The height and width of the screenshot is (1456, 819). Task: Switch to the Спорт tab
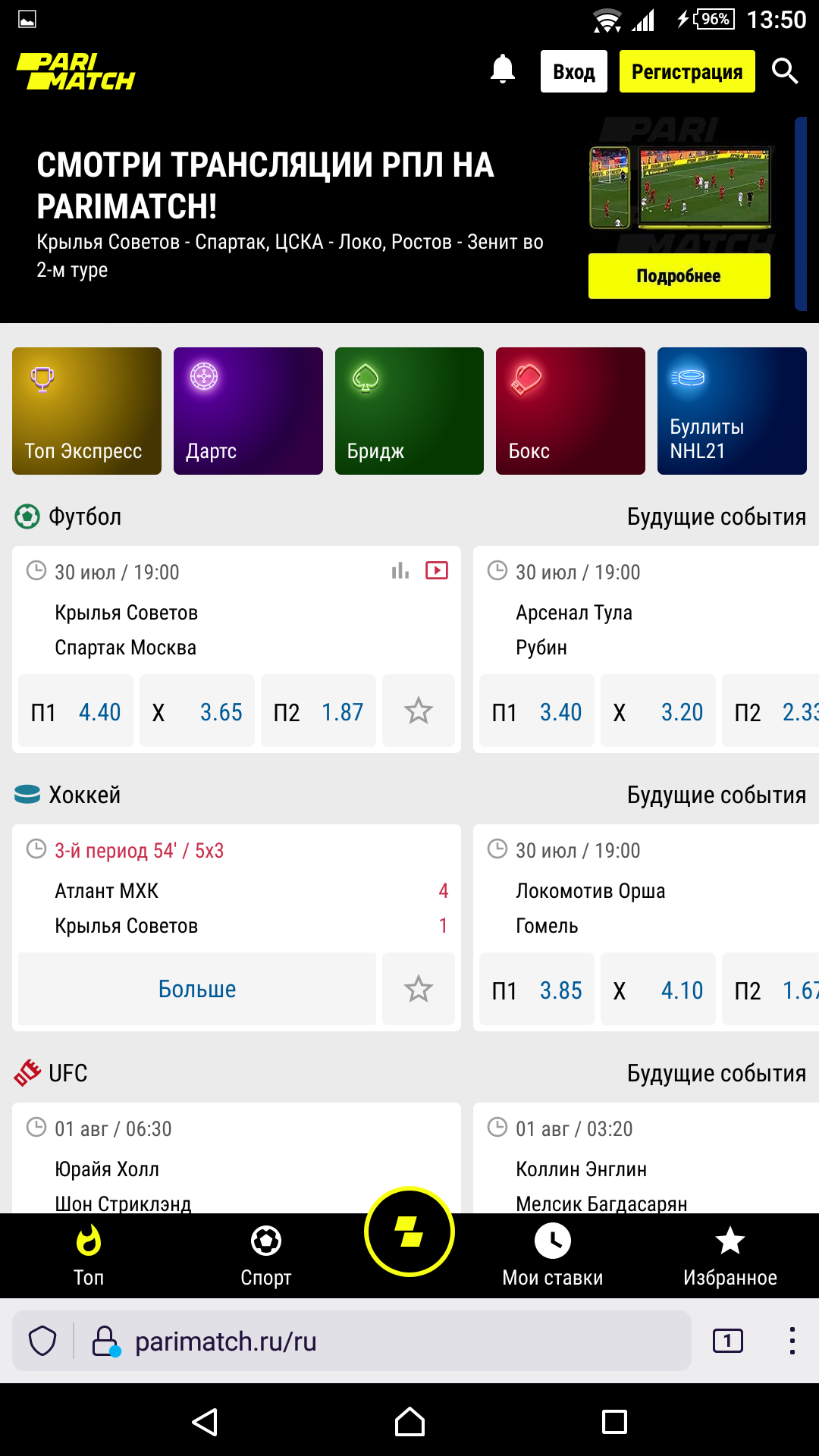[x=266, y=1256]
